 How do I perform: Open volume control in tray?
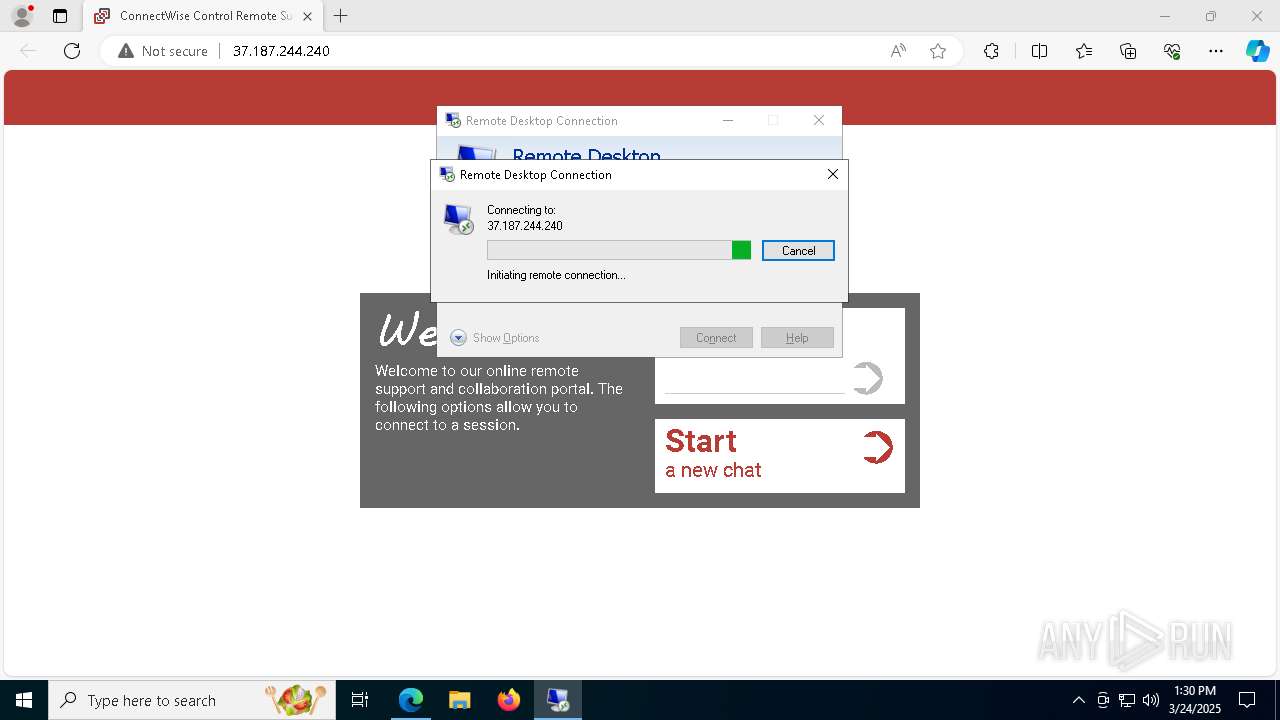(x=1151, y=700)
